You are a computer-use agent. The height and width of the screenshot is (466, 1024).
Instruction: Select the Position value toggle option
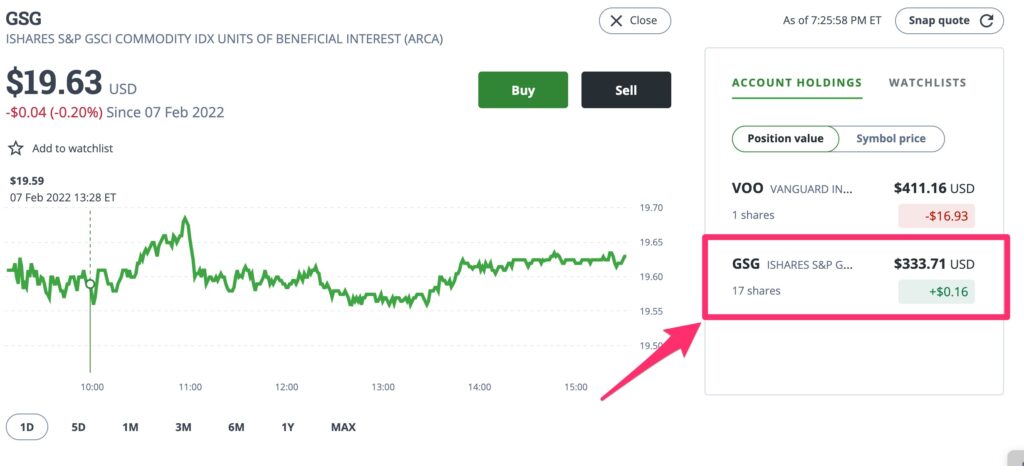coord(785,138)
